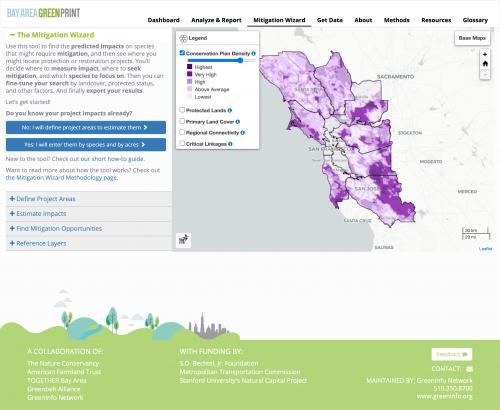The image size is (500, 410).
Task: Zoom in on the map
Action: click(x=485, y=54)
